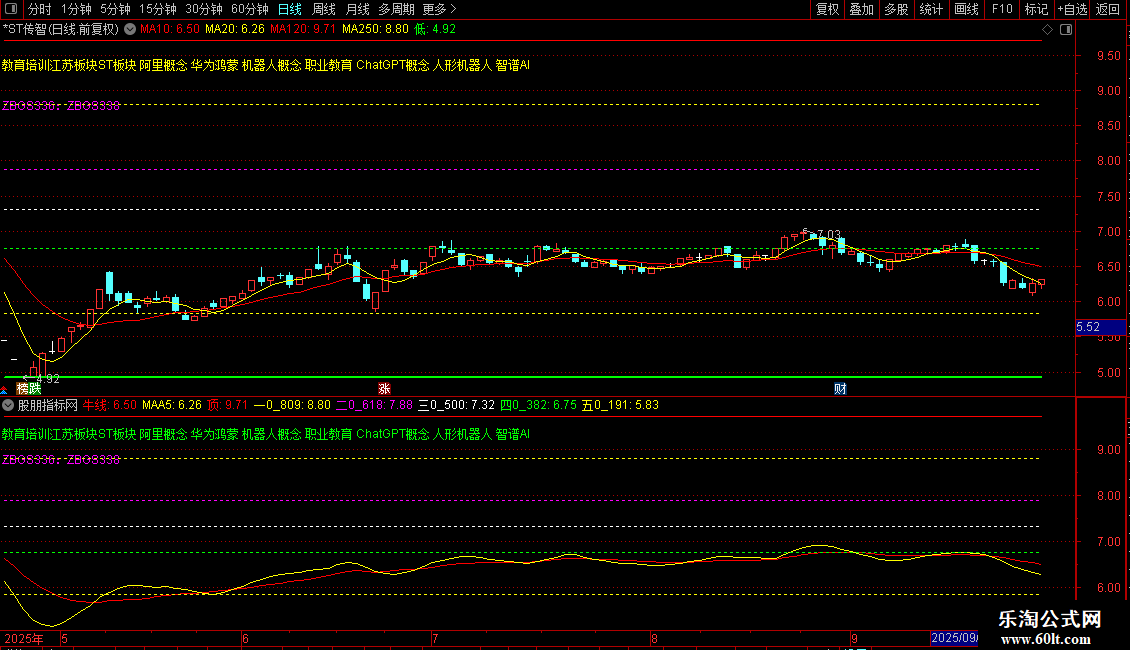1130x650 pixels.
Task: Switch to 月线 monthly tab
Action: pyautogui.click(x=357, y=9)
